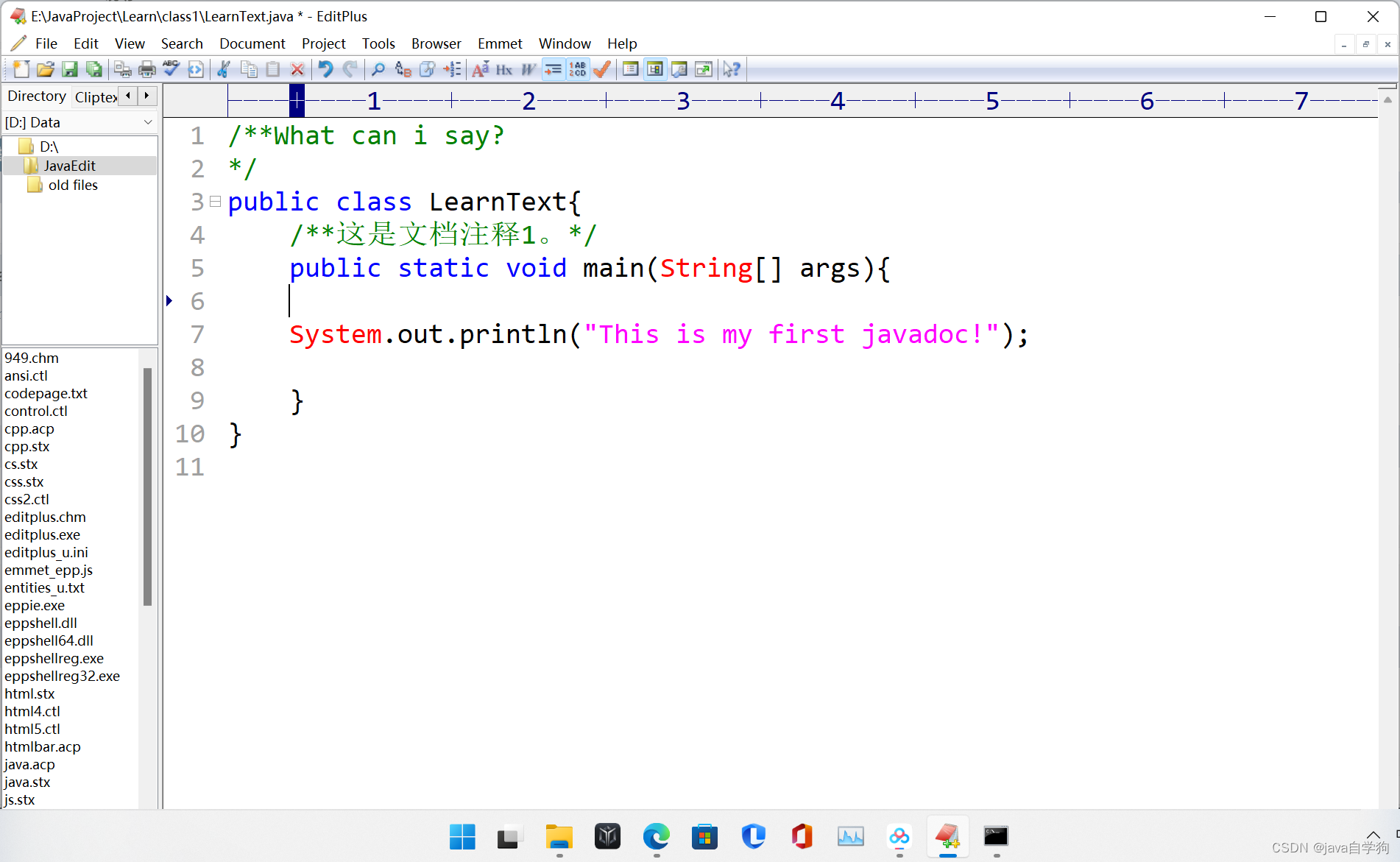Open File Explorer from taskbar
This screenshot has height=862, width=1400.
(559, 836)
